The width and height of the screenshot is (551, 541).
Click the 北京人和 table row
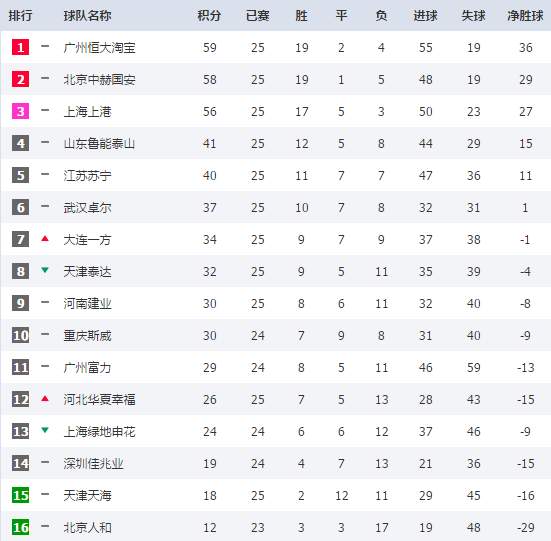pyautogui.click(x=276, y=527)
